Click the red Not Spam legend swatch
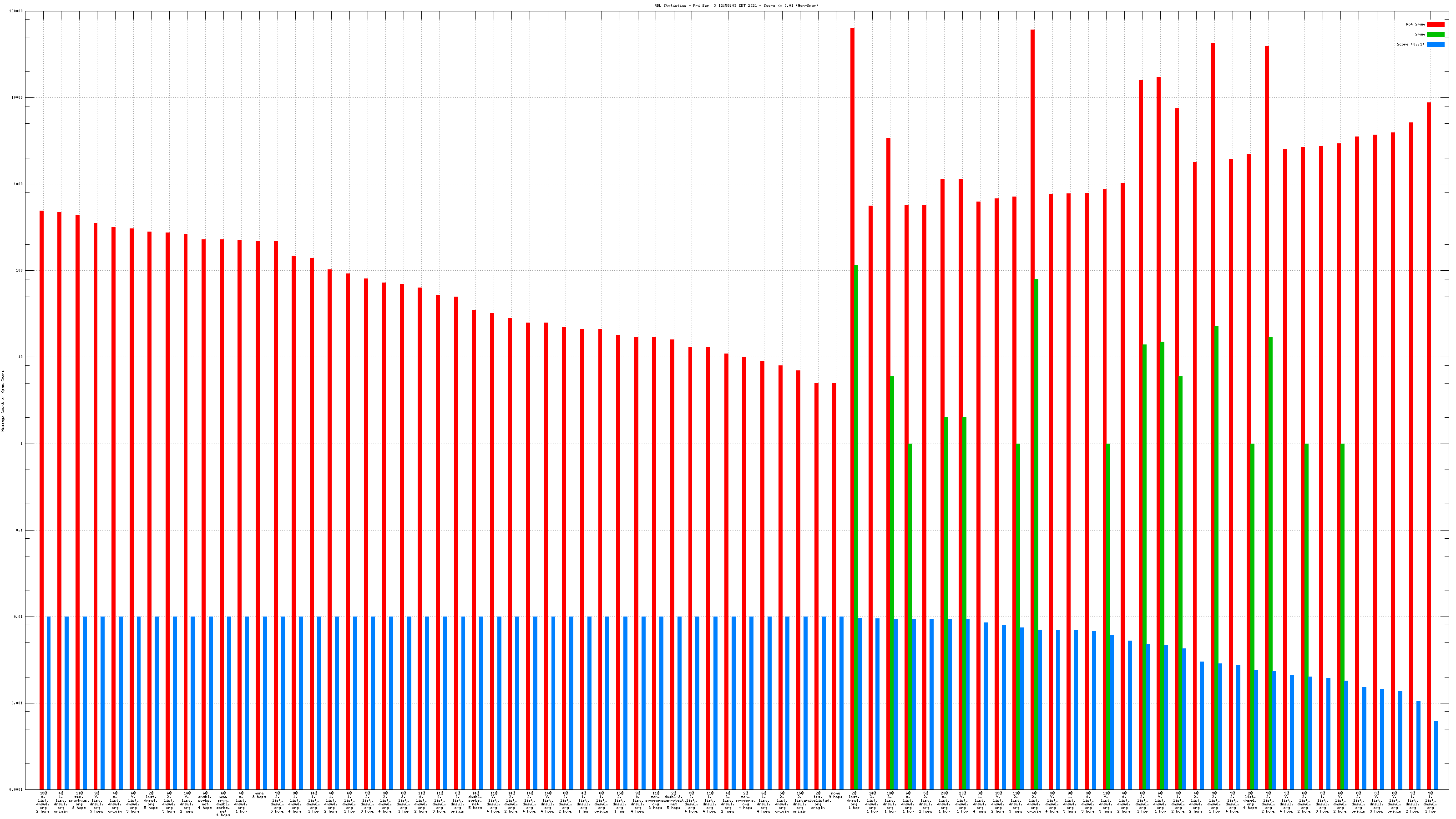1456x819 pixels. point(1435,24)
